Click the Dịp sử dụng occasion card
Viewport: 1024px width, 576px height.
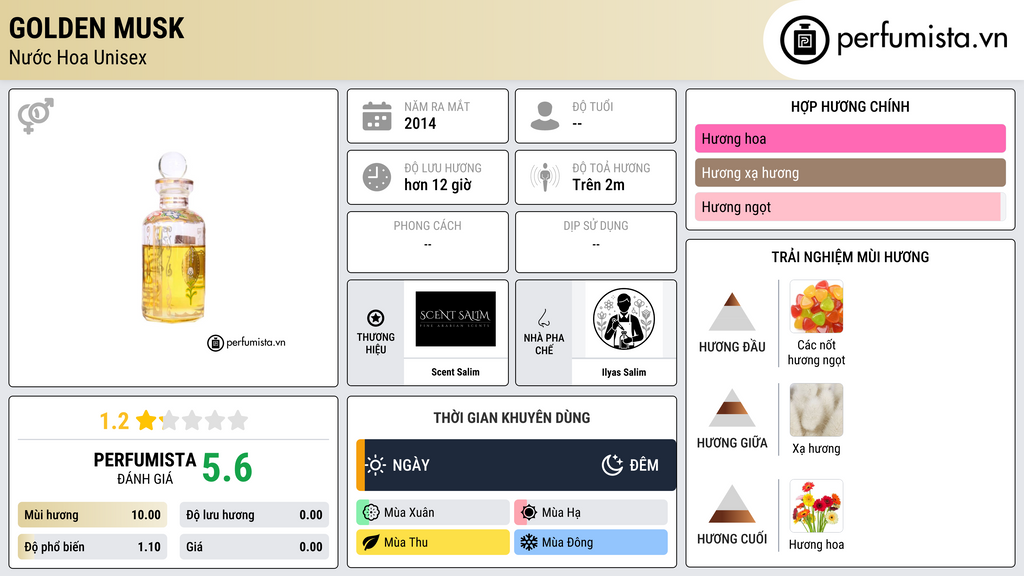click(x=596, y=242)
